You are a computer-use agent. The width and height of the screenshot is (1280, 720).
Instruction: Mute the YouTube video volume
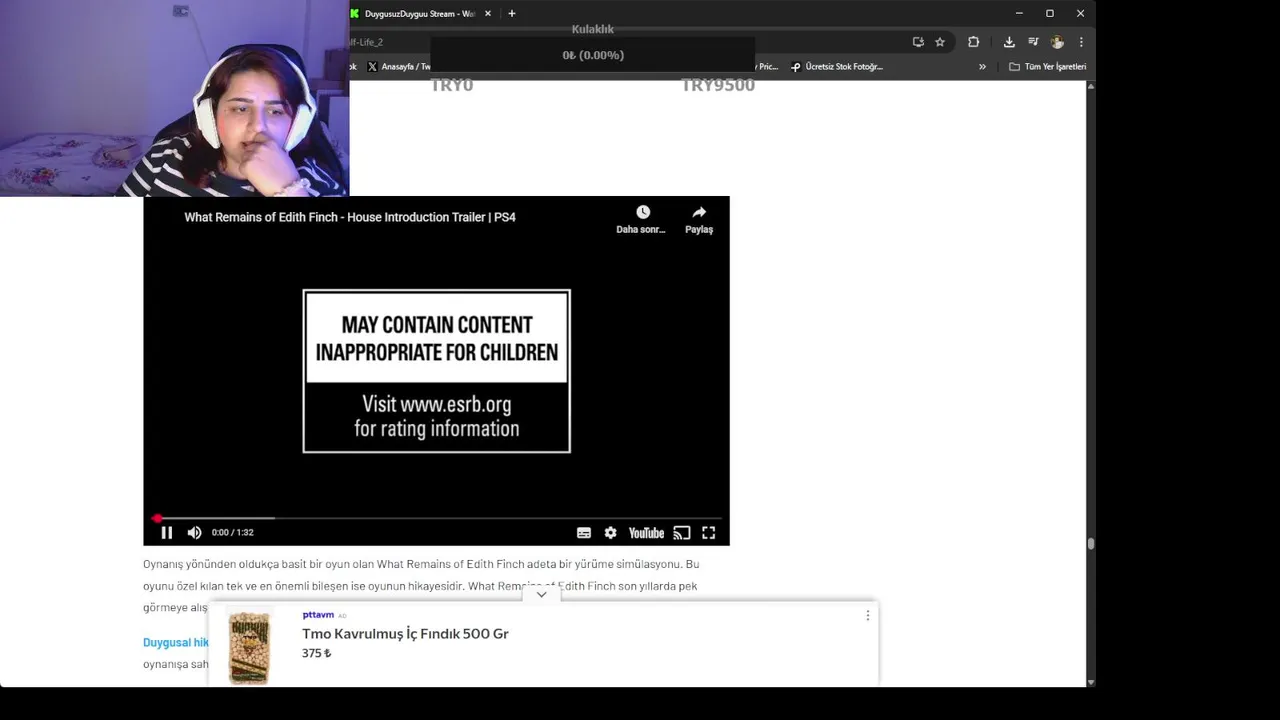(194, 533)
